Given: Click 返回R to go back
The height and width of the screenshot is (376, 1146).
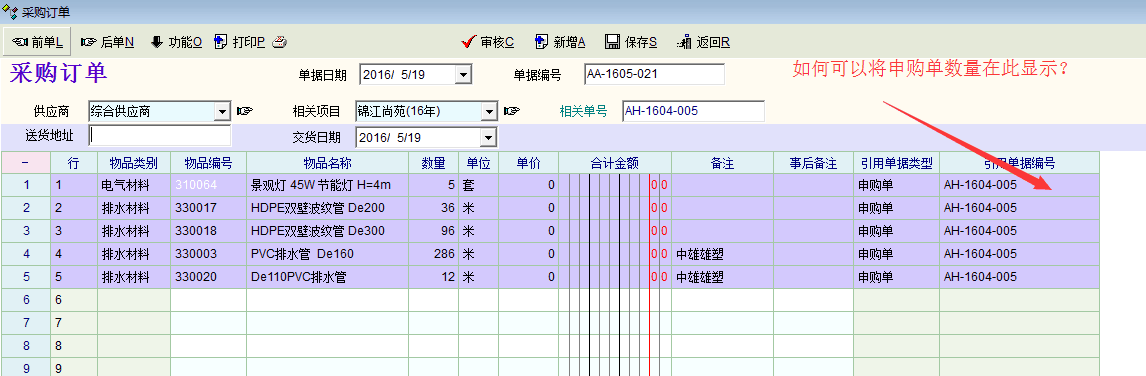Looking at the screenshot, I should [x=704, y=42].
